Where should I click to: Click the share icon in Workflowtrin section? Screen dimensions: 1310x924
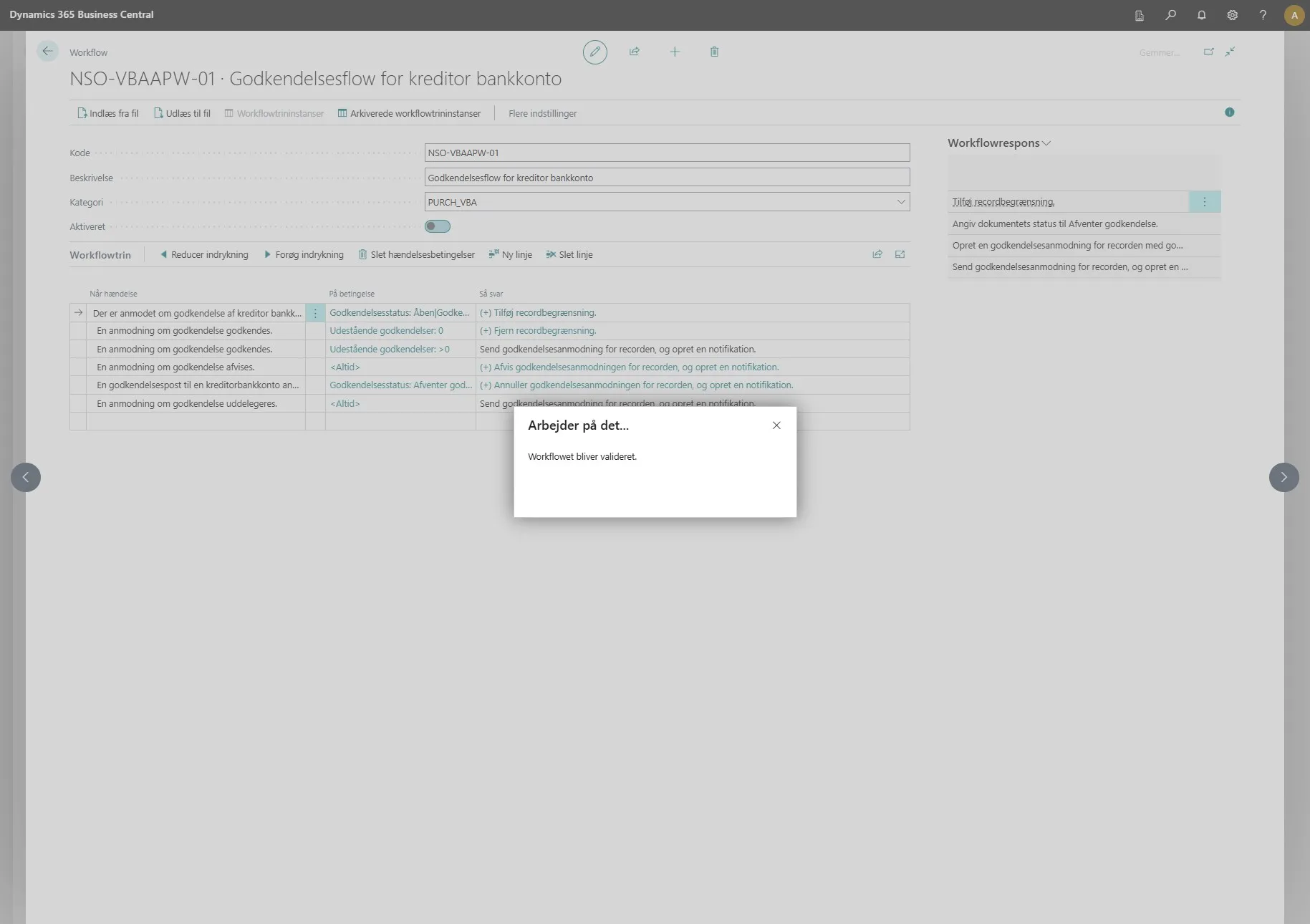(877, 254)
